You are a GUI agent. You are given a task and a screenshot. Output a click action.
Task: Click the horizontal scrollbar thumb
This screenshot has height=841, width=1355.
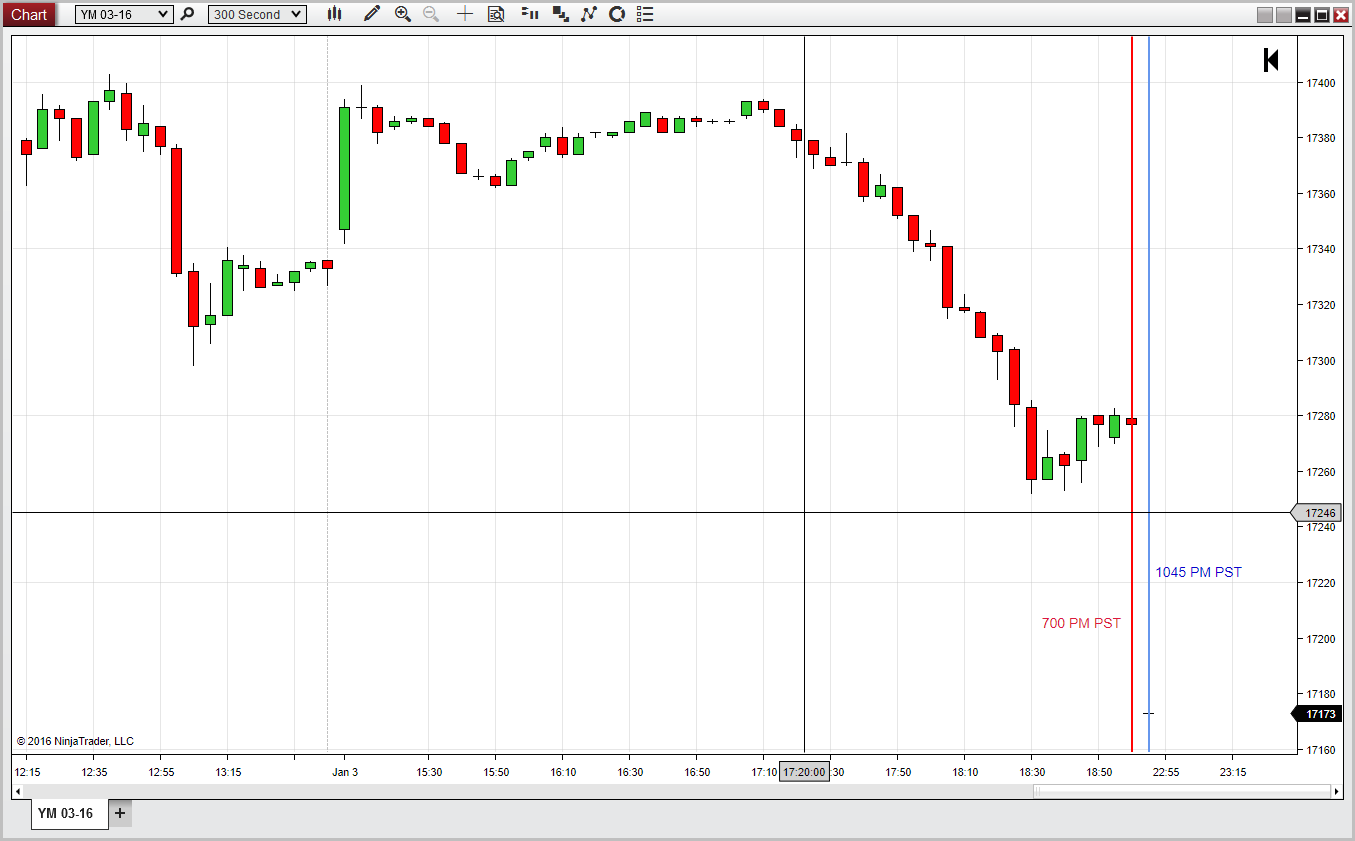click(x=1181, y=791)
